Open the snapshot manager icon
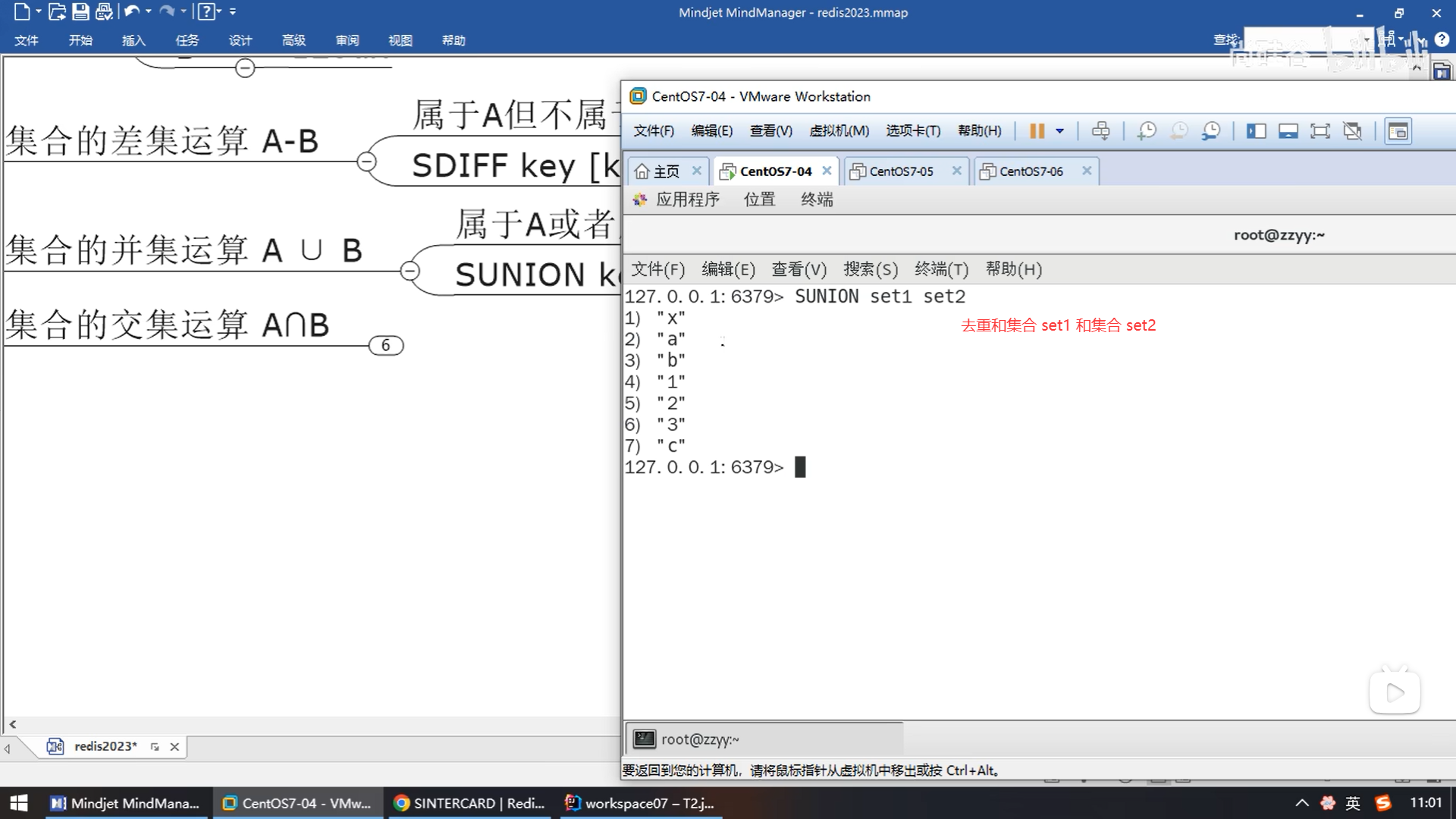 coord(1211,131)
